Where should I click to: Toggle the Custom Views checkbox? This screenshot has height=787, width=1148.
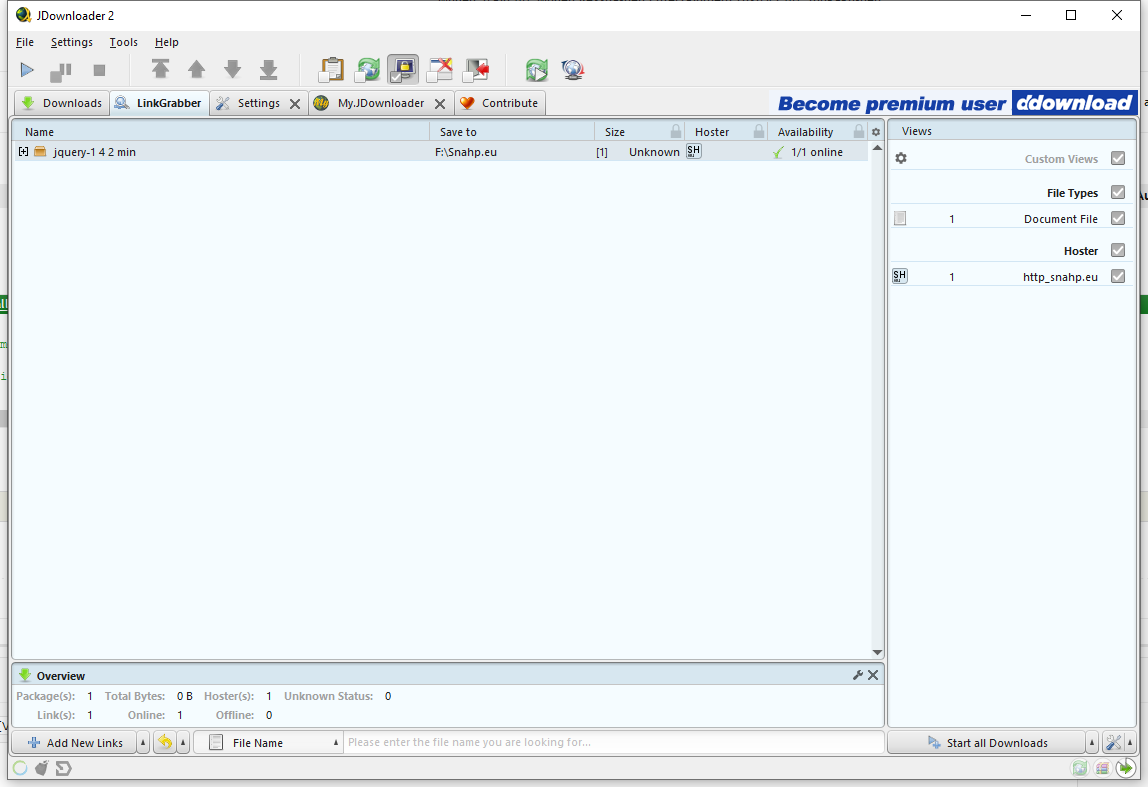coord(1118,158)
